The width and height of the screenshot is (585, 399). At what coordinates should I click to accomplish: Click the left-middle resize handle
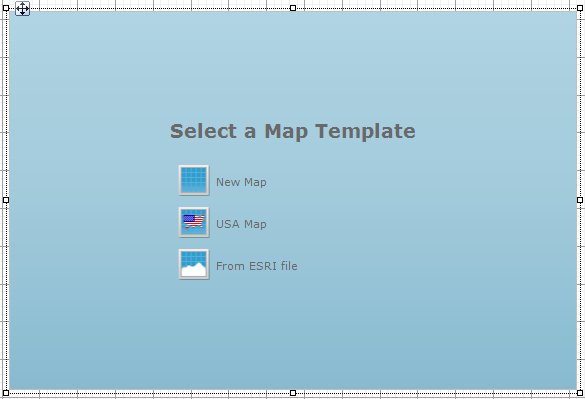pos(6,200)
